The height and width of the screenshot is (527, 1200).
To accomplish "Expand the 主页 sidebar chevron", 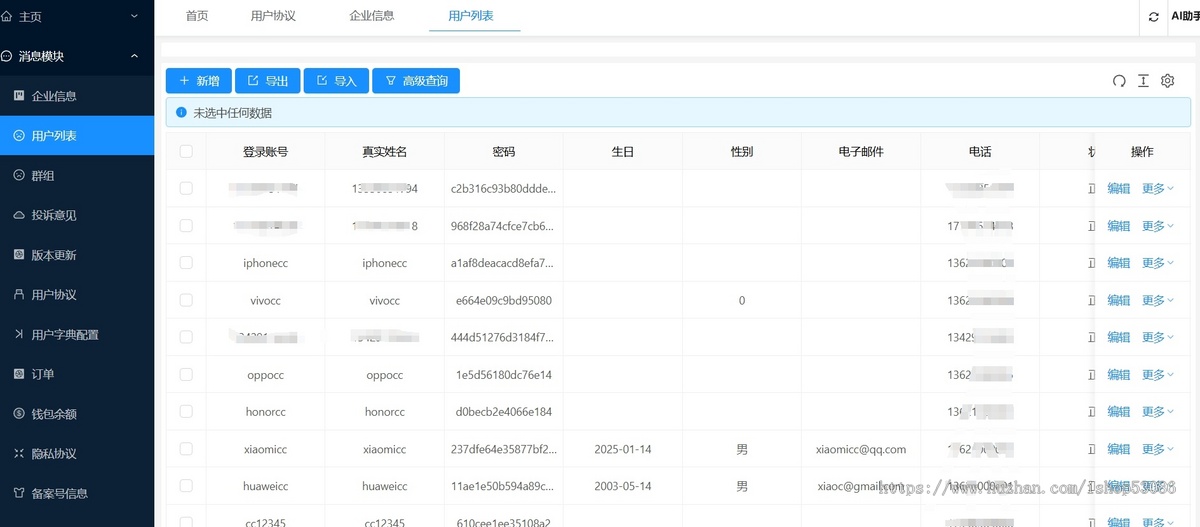I will [135, 17].
